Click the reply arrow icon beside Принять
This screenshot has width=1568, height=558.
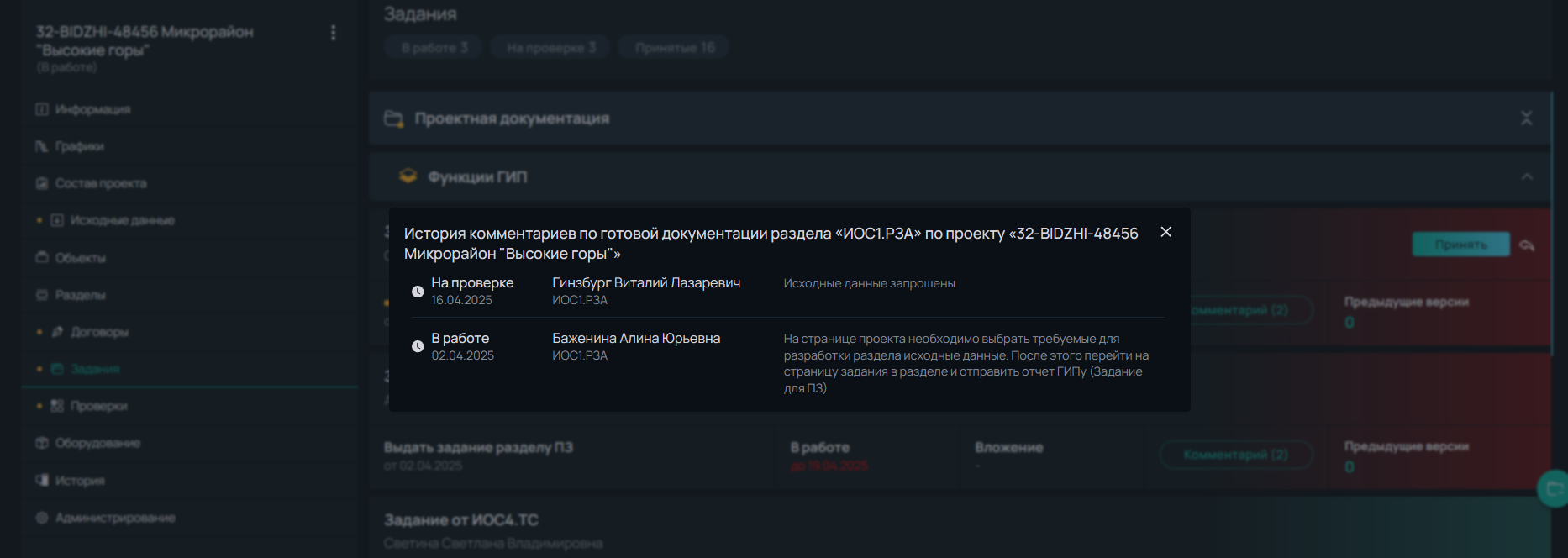pos(1528,245)
